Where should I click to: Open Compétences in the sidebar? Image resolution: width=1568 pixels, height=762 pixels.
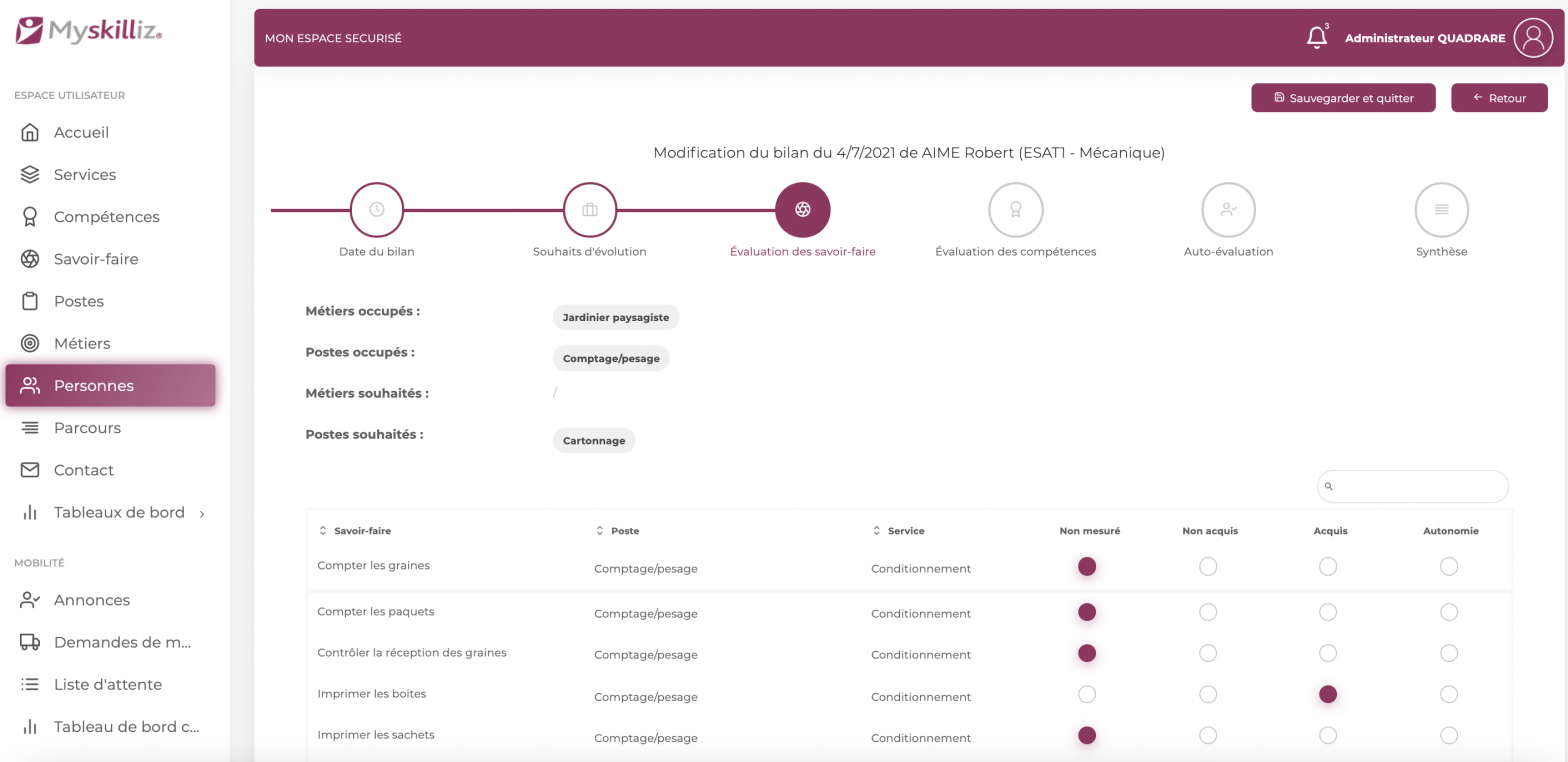[x=106, y=217]
